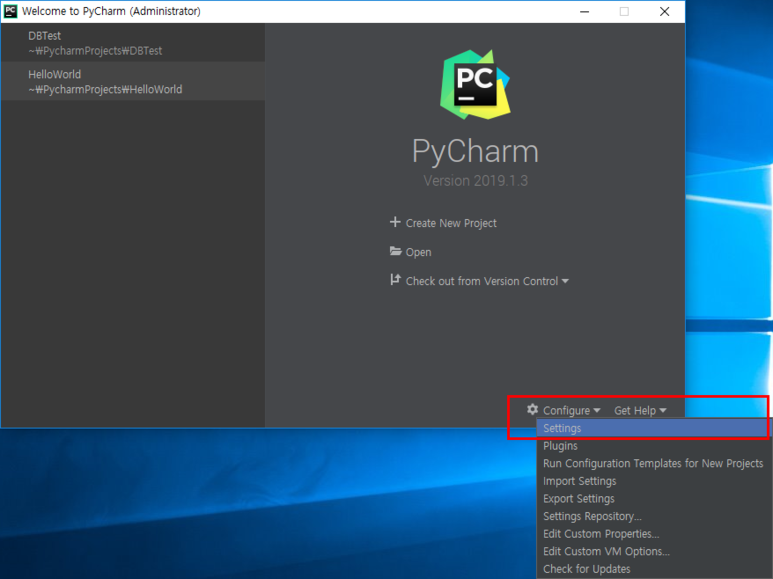Click the Open link
This screenshot has height=579, width=773.
point(418,252)
